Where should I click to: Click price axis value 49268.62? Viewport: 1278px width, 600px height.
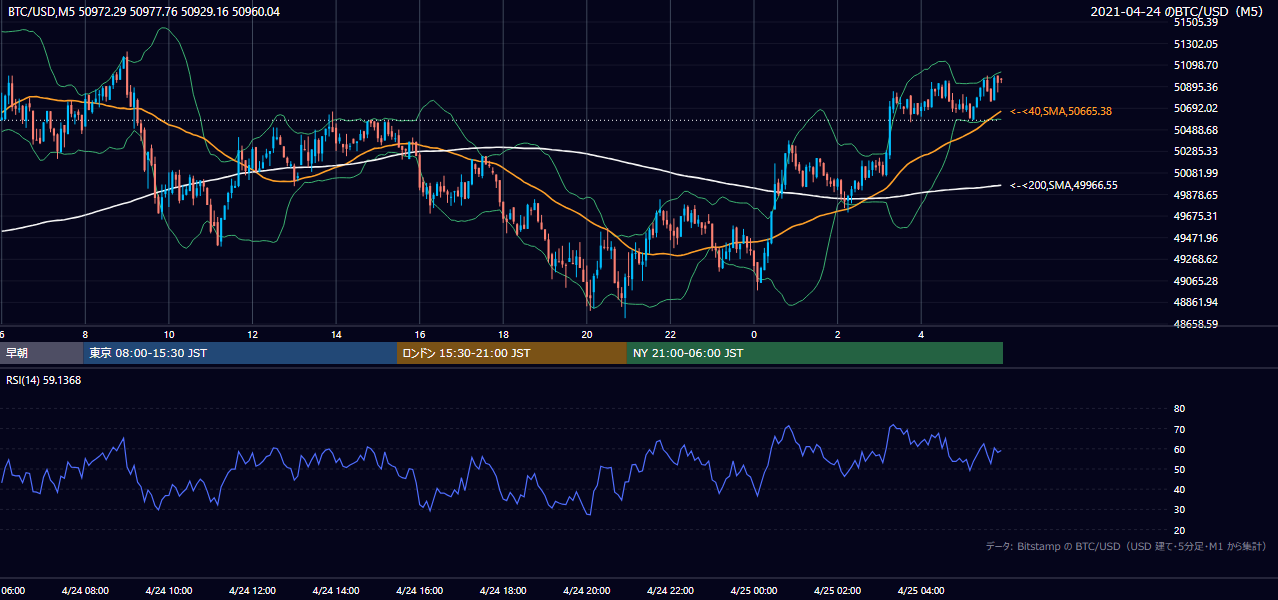tap(1195, 259)
